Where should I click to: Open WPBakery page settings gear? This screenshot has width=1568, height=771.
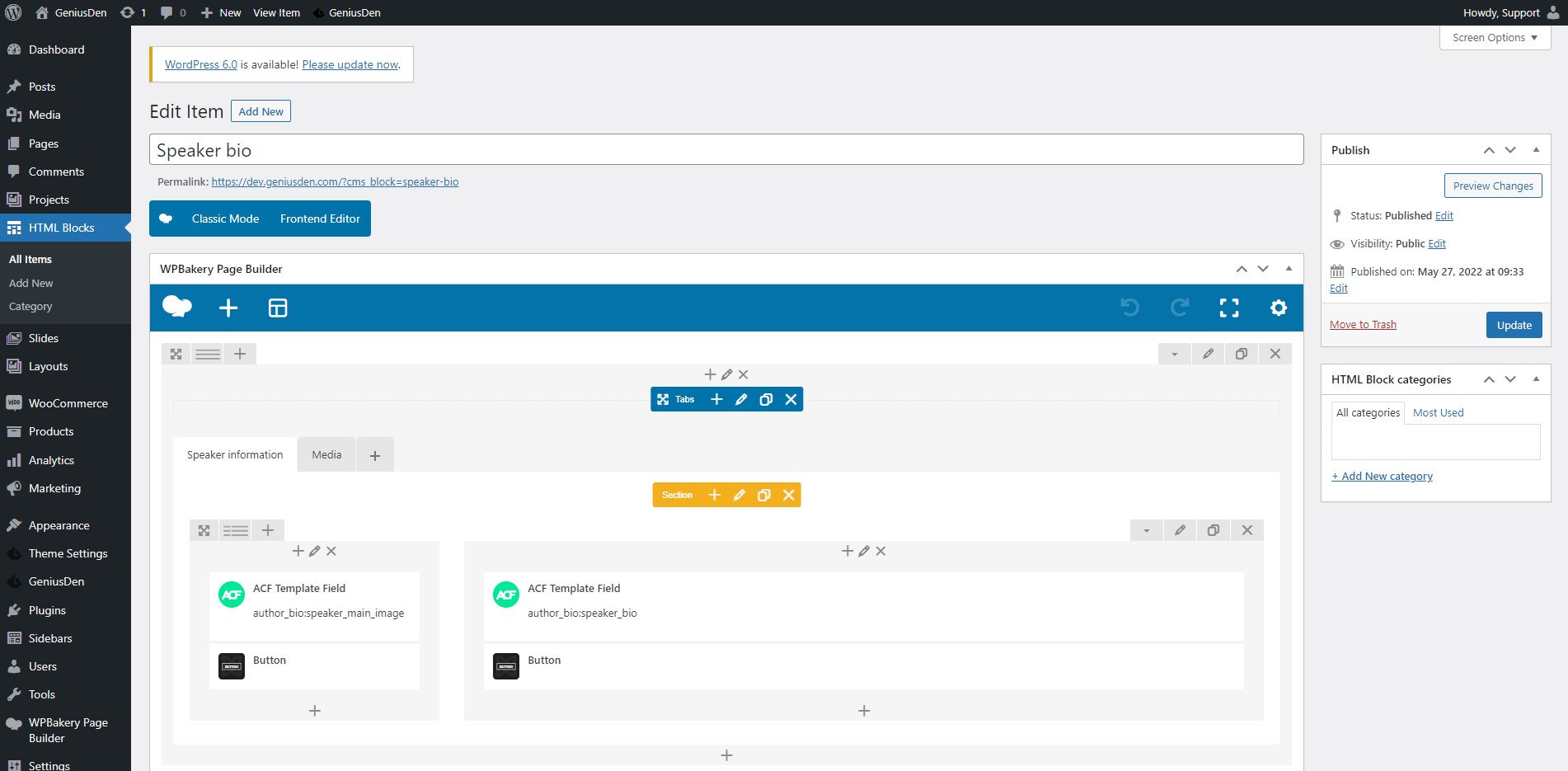click(1279, 308)
